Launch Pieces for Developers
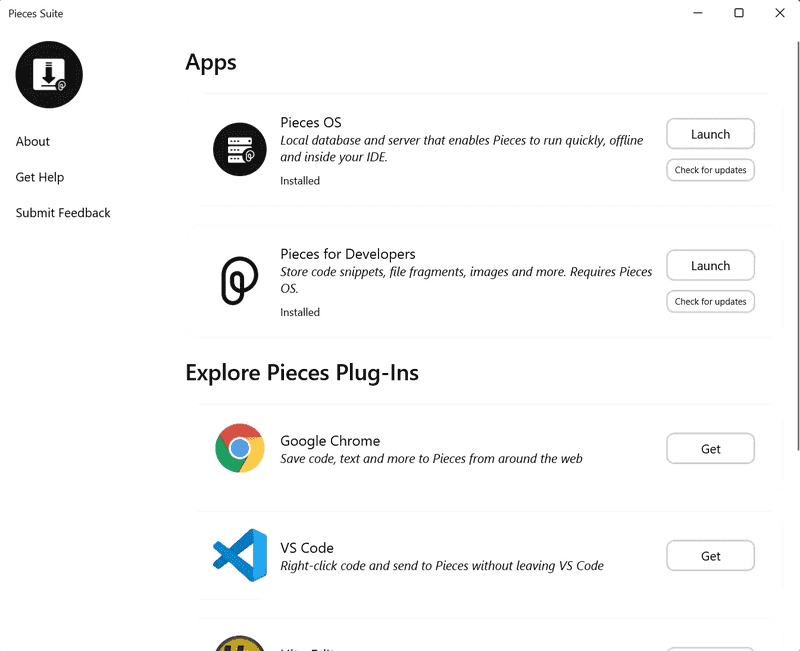800x651 pixels. [710, 265]
